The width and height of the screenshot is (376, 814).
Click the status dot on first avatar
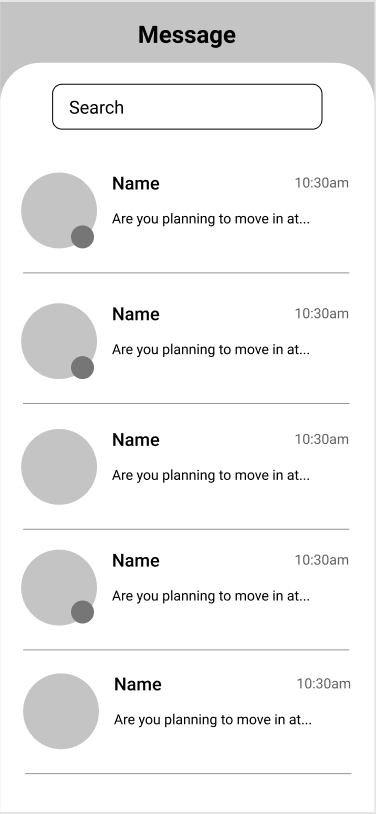pyautogui.click(x=83, y=237)
